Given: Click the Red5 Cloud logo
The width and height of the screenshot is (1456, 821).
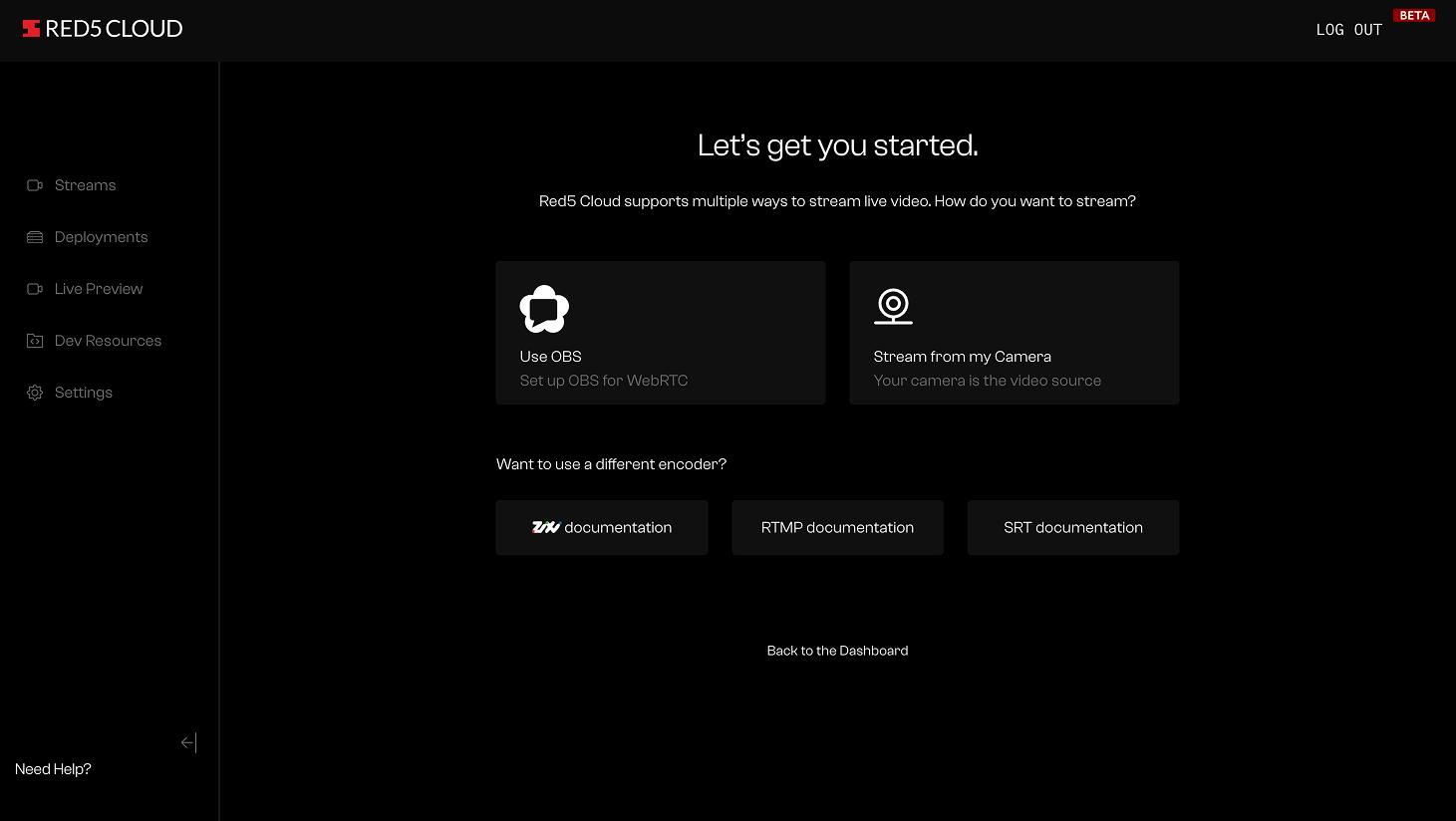Looking at the screenshot, I should pyautogui.click(x=103, y=29).
